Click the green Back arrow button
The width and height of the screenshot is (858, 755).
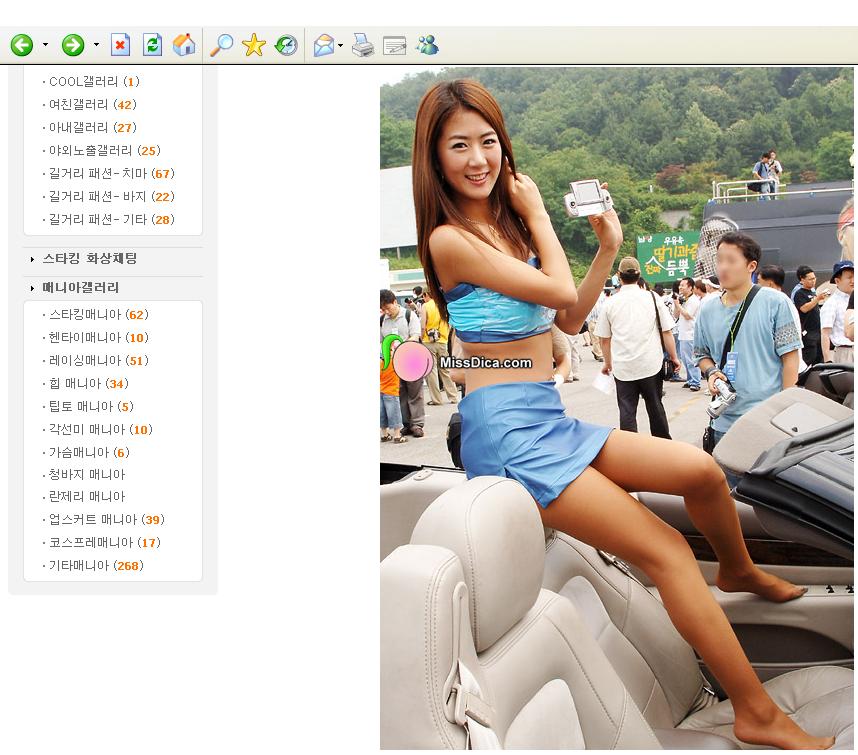click(22, 45)
